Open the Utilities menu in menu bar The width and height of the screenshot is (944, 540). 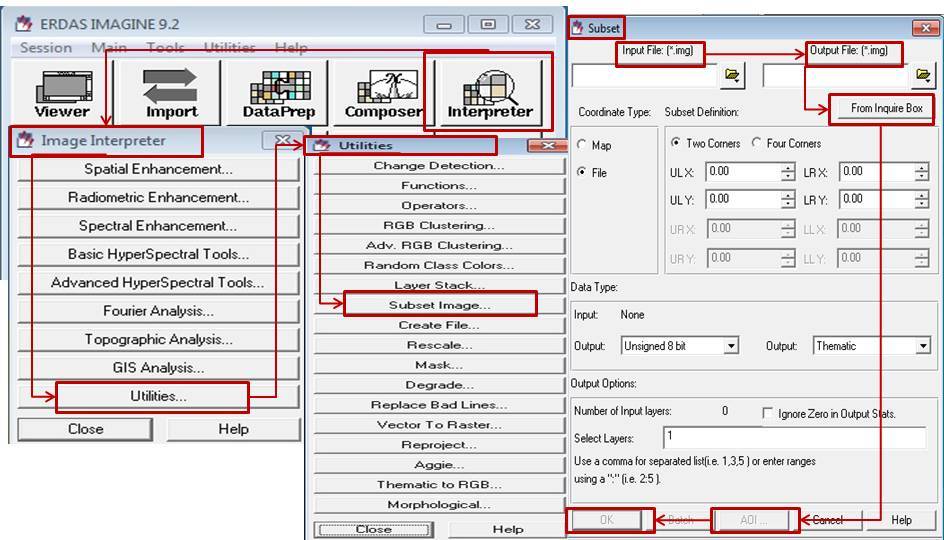[x=229, y=48]
